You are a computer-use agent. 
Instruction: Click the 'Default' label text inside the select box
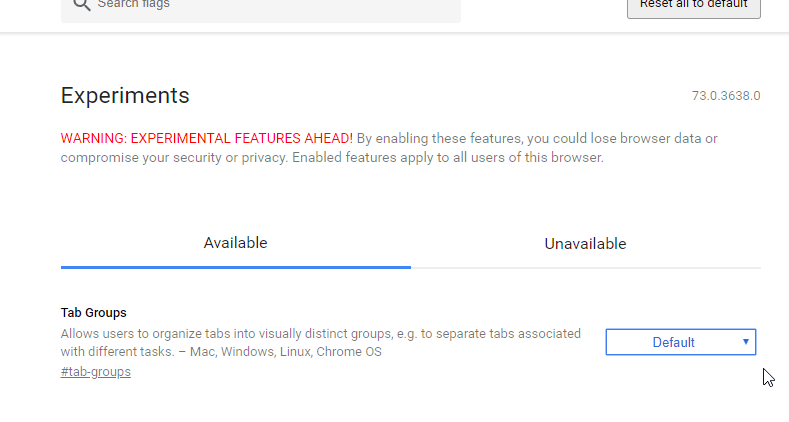point(673,343)
